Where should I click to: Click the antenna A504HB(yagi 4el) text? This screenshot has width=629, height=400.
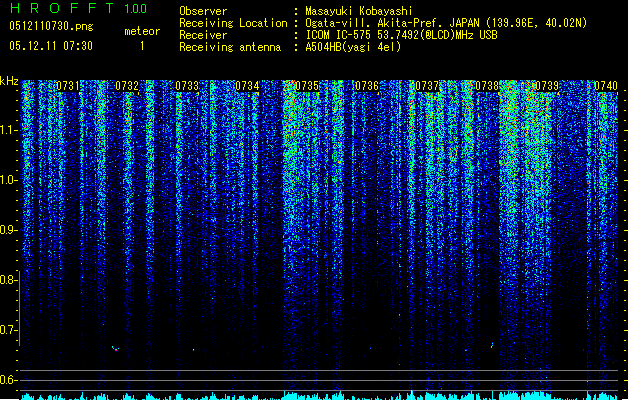[353, 47]
